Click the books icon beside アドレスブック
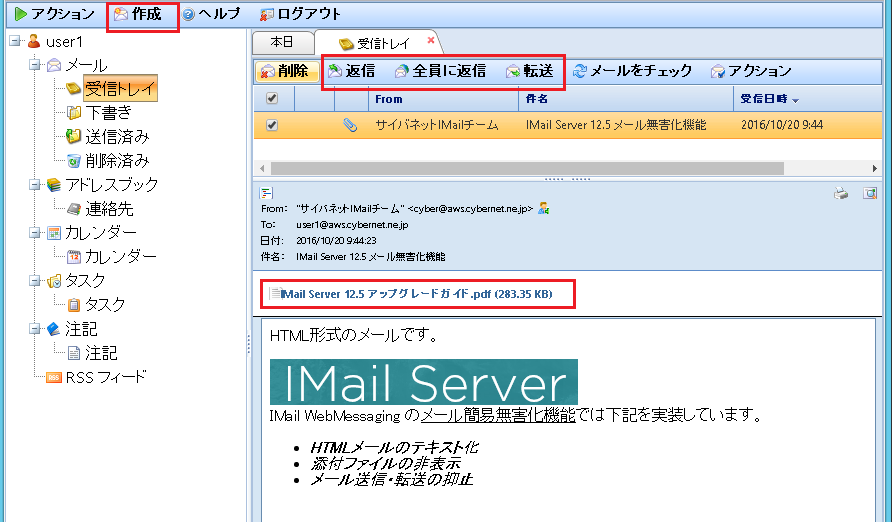The height and width of the screenshot is (522, 892). 53,184
